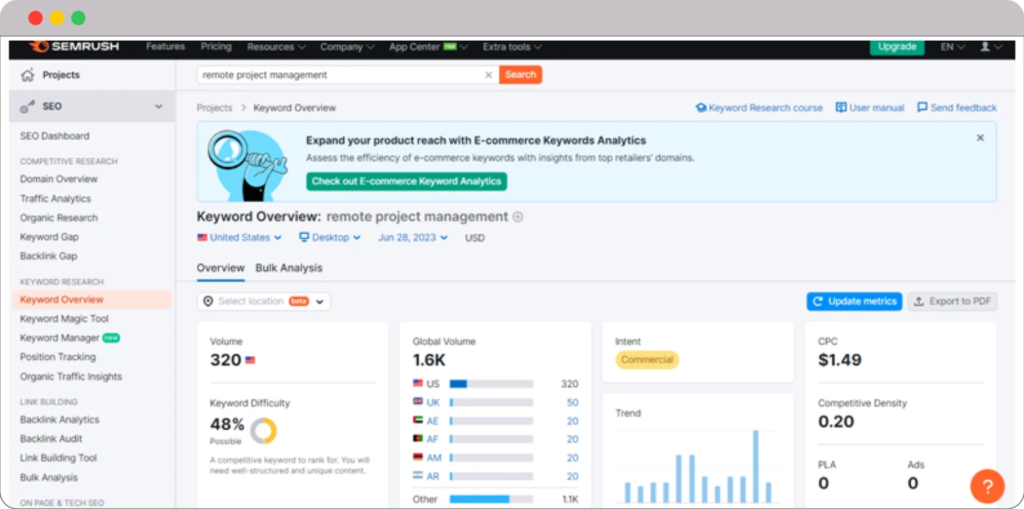Open Link Building Tool in sidebar
This screenshot has width=1024, height=509.
pos(58,458)
